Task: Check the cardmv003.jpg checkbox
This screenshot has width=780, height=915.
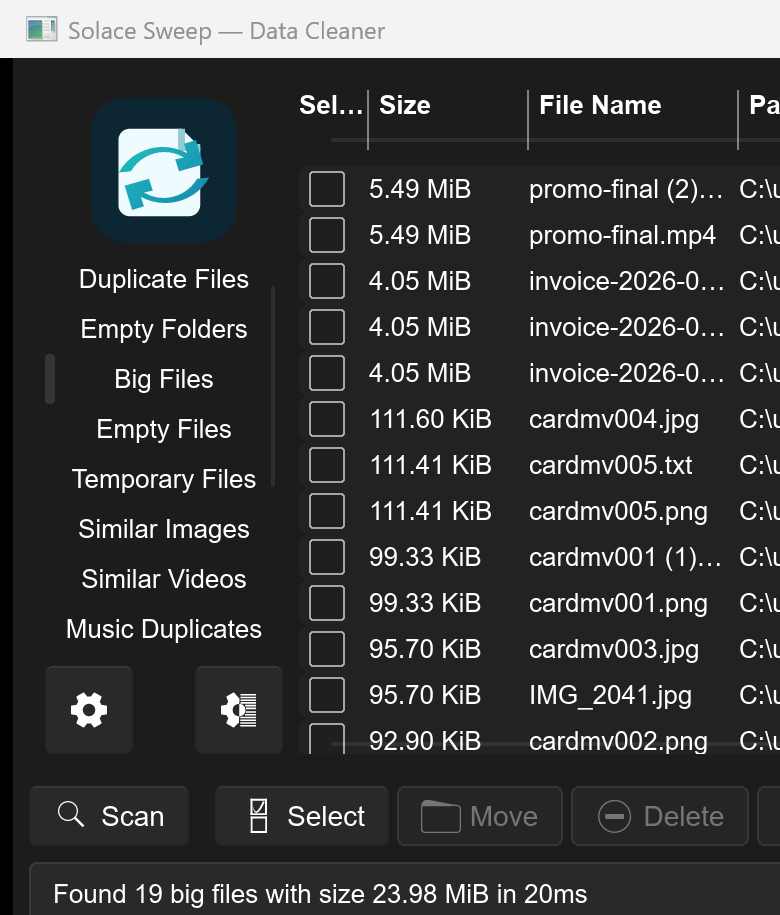Action: (327, 649)
